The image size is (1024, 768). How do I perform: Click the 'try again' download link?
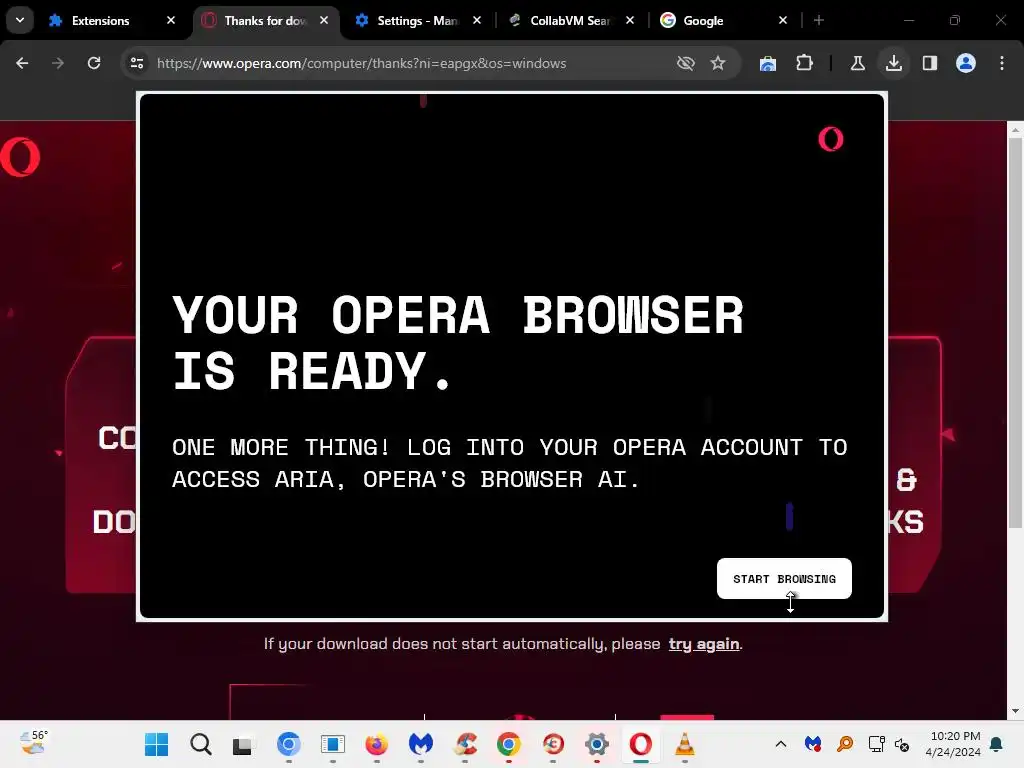pos(703,644)
